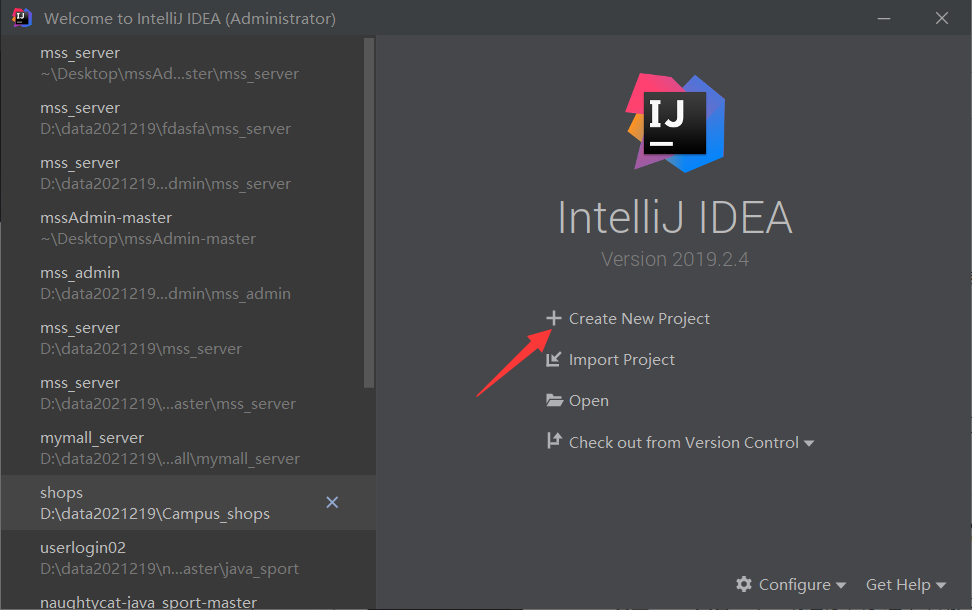Open userlogin02 recent project
Viewport: 972px width, 610px height.
click(x=188, y=558)
